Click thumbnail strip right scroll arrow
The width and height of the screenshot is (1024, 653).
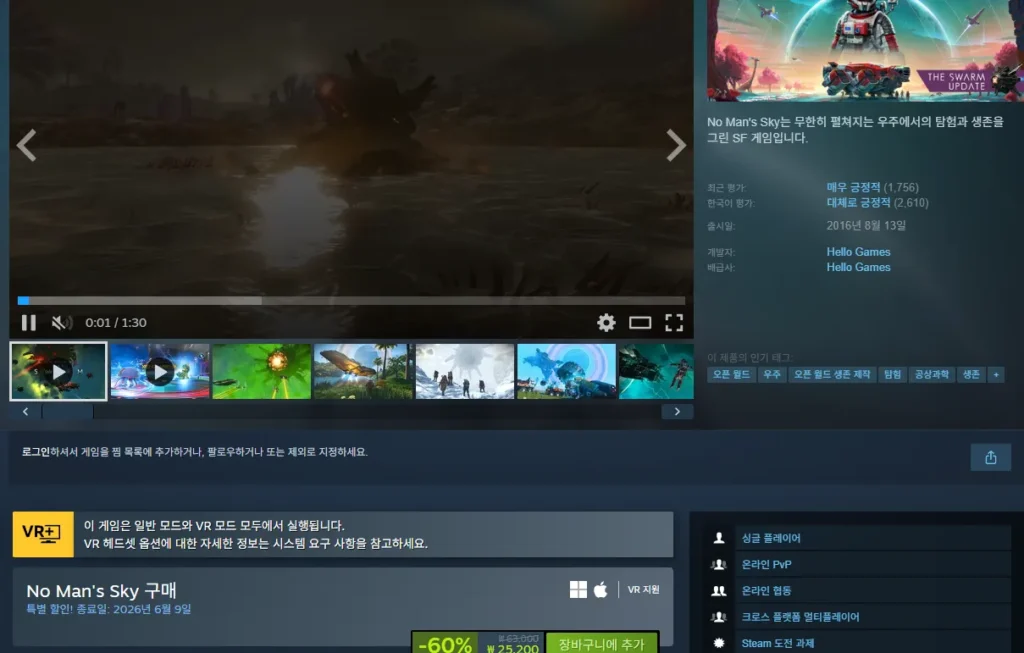(x=677, y=411)
